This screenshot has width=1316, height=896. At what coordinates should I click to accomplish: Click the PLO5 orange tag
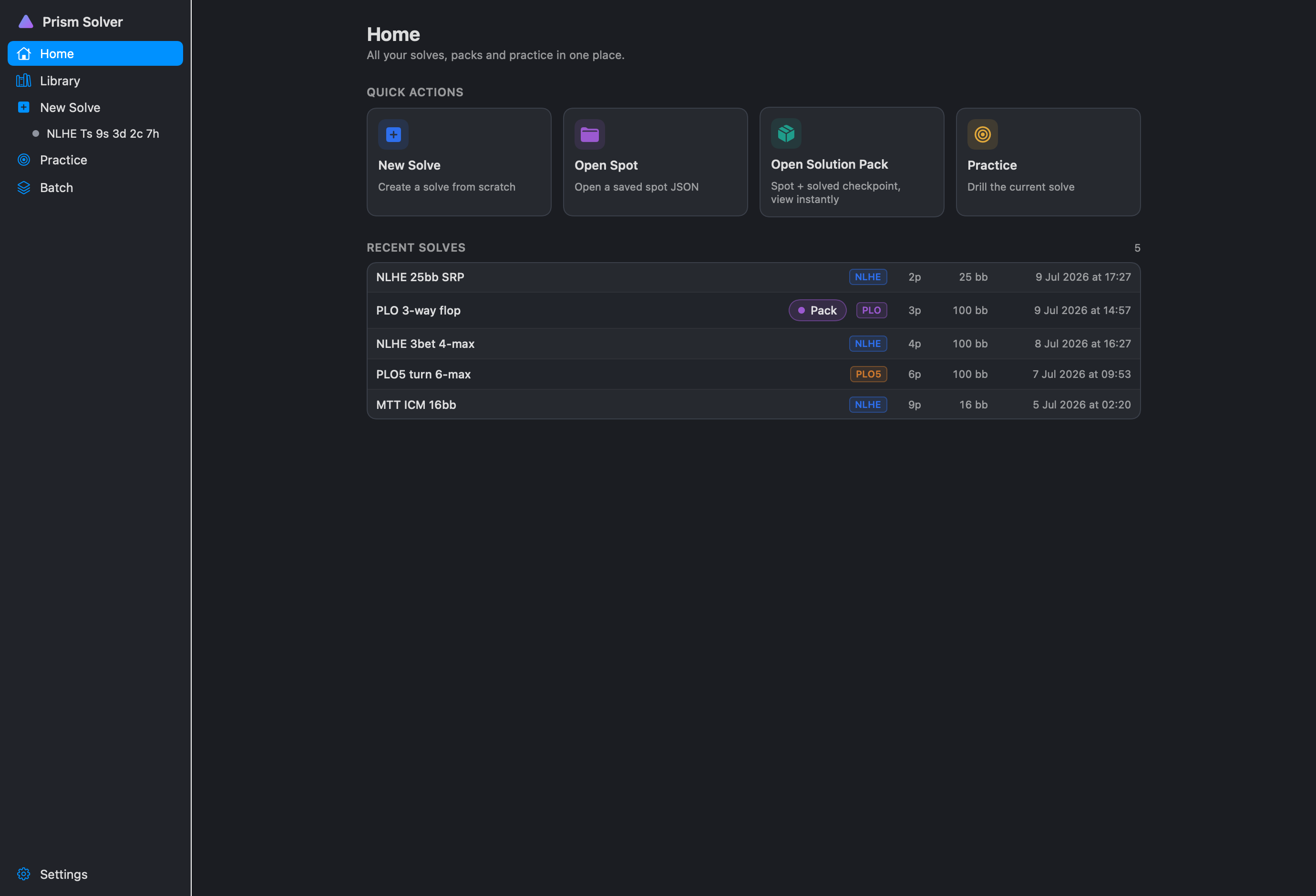coord(868,374)
